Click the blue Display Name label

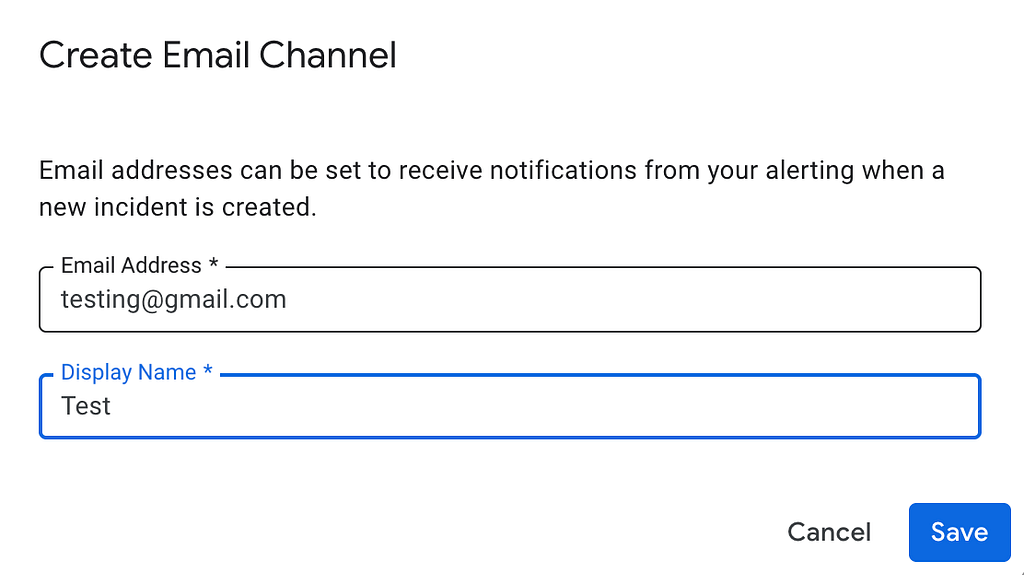[128, 372]
